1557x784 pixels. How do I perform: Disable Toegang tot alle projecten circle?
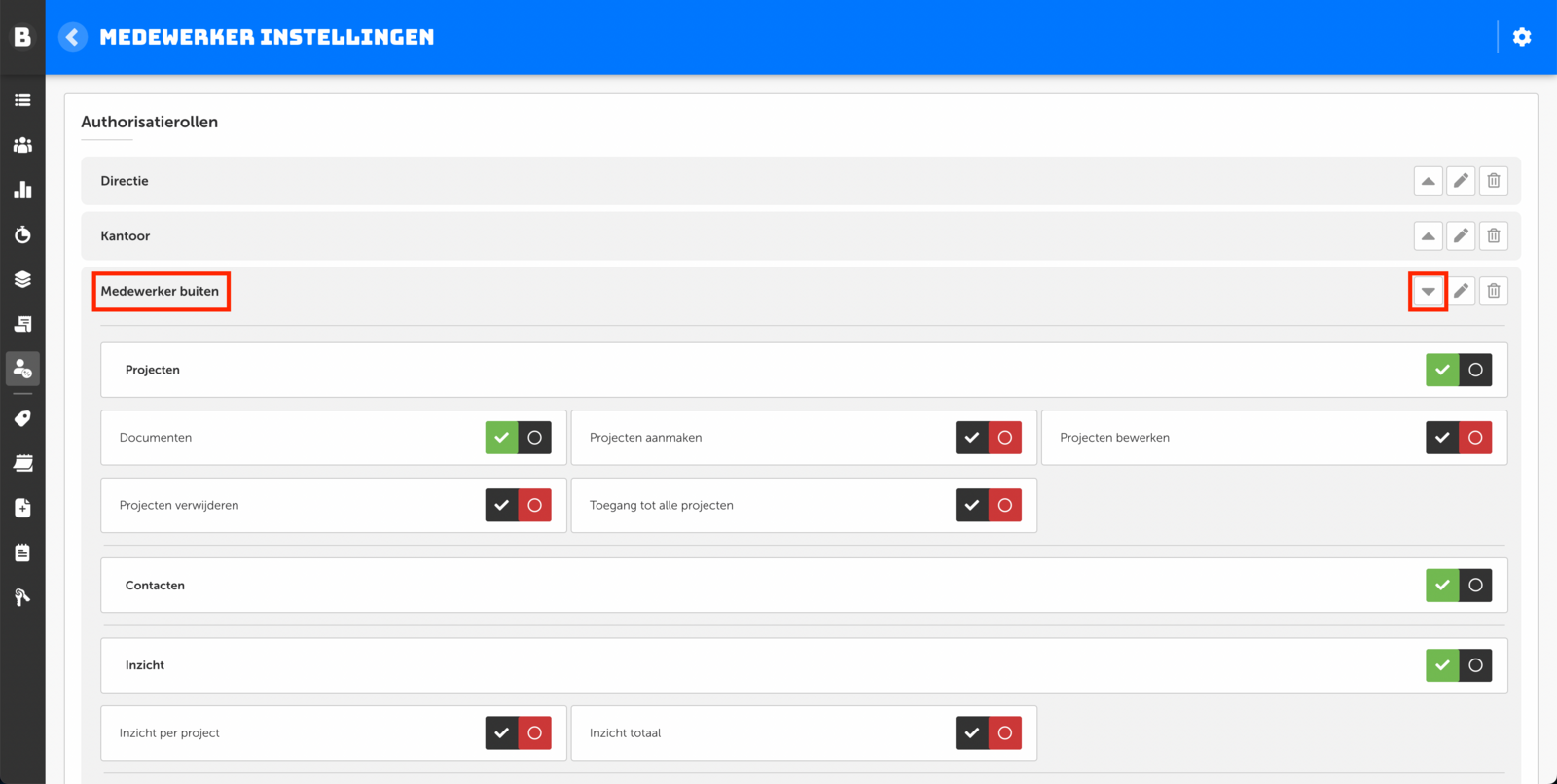pyautogui.click(x=1005, y=505)
